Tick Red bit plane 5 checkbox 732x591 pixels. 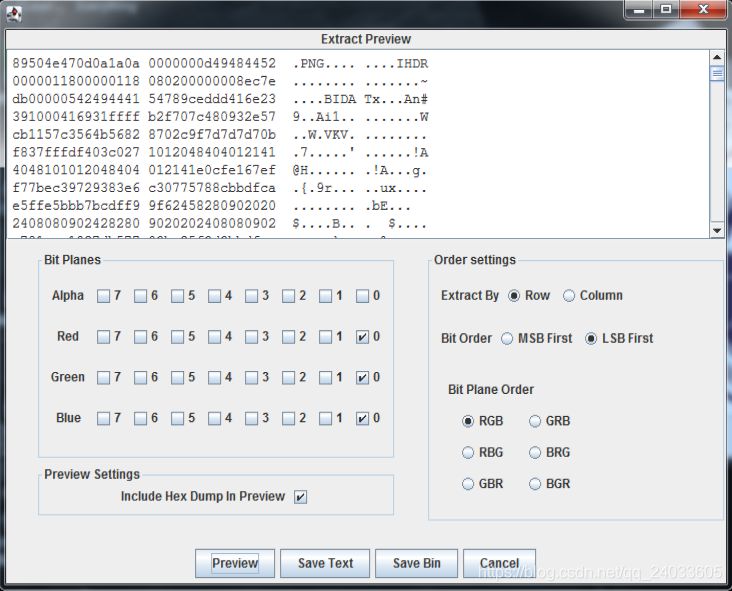177,337
